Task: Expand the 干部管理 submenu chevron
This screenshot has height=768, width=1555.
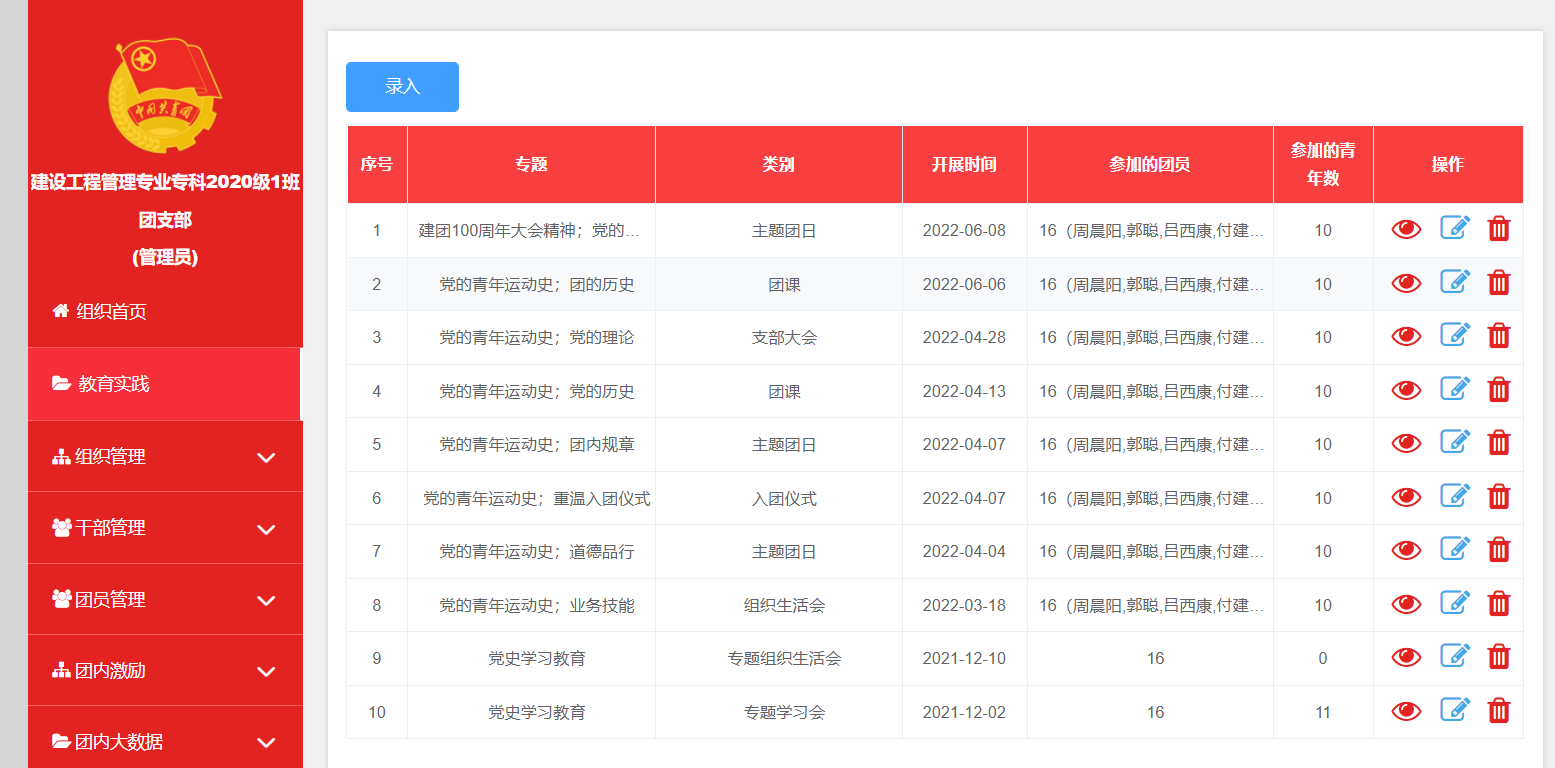Action: tap(266, 529)
